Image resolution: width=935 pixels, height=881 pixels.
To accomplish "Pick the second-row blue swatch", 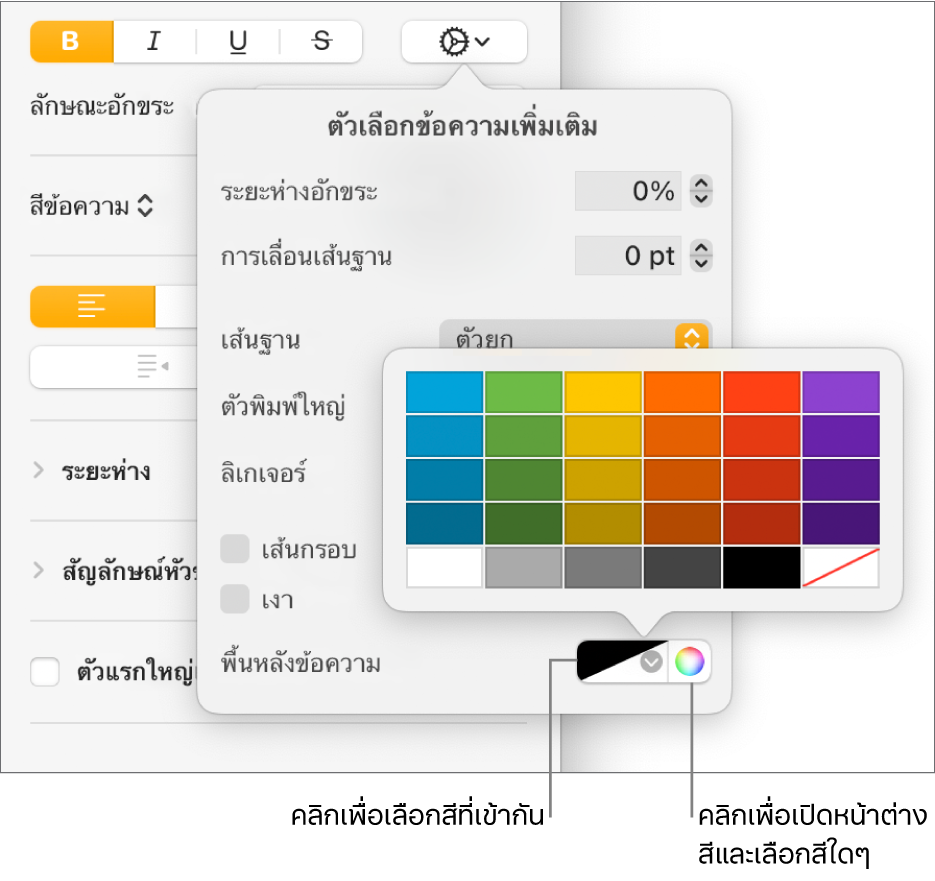I will pyautogui.click(x=444, y=436).
